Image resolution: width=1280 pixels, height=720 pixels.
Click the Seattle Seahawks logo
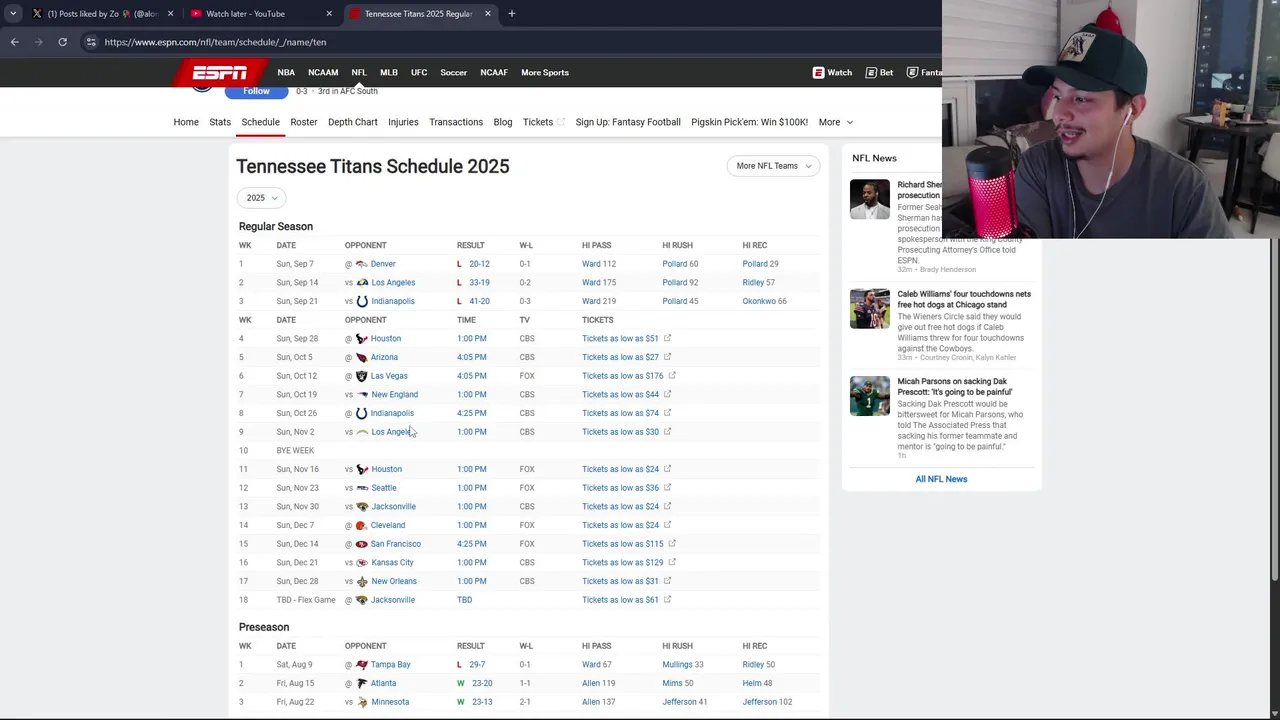click(362, 488)
